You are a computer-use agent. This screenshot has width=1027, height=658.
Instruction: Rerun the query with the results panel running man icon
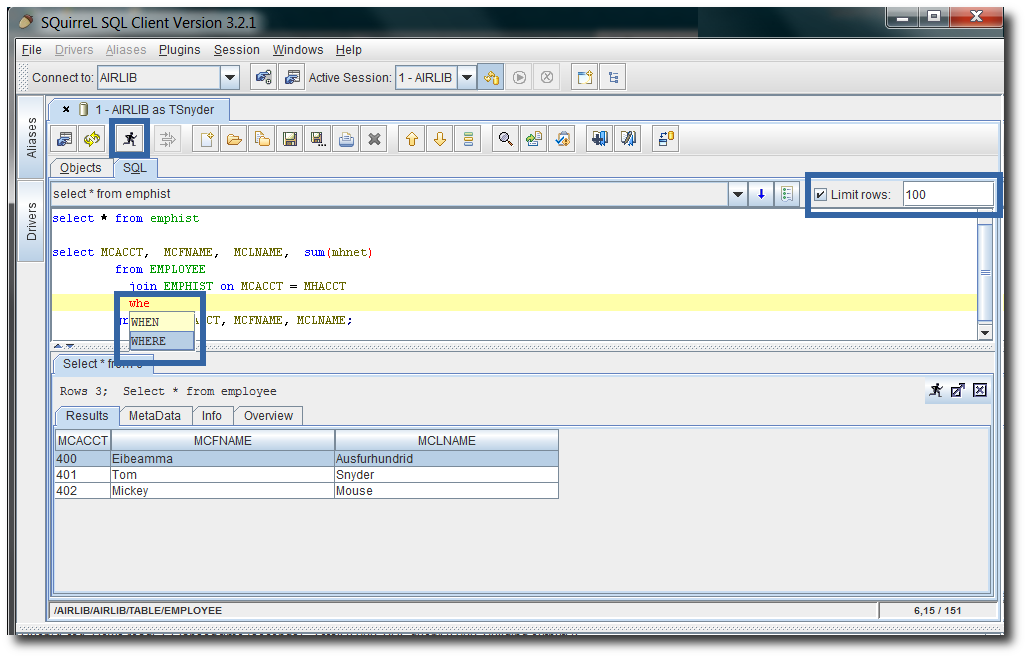(937, 390)
